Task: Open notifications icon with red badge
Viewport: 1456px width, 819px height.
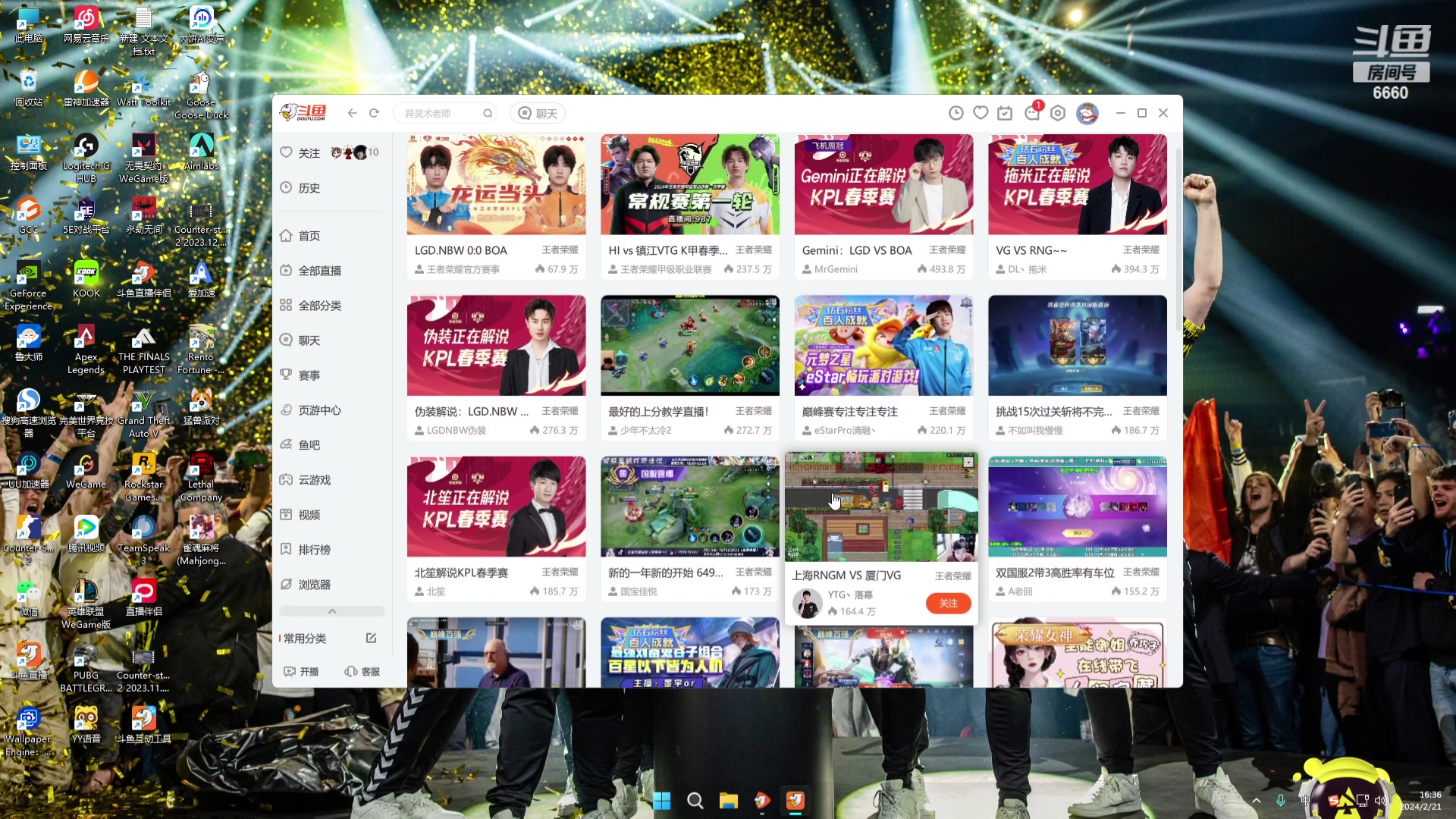Action: click(x=1033, y=111)
